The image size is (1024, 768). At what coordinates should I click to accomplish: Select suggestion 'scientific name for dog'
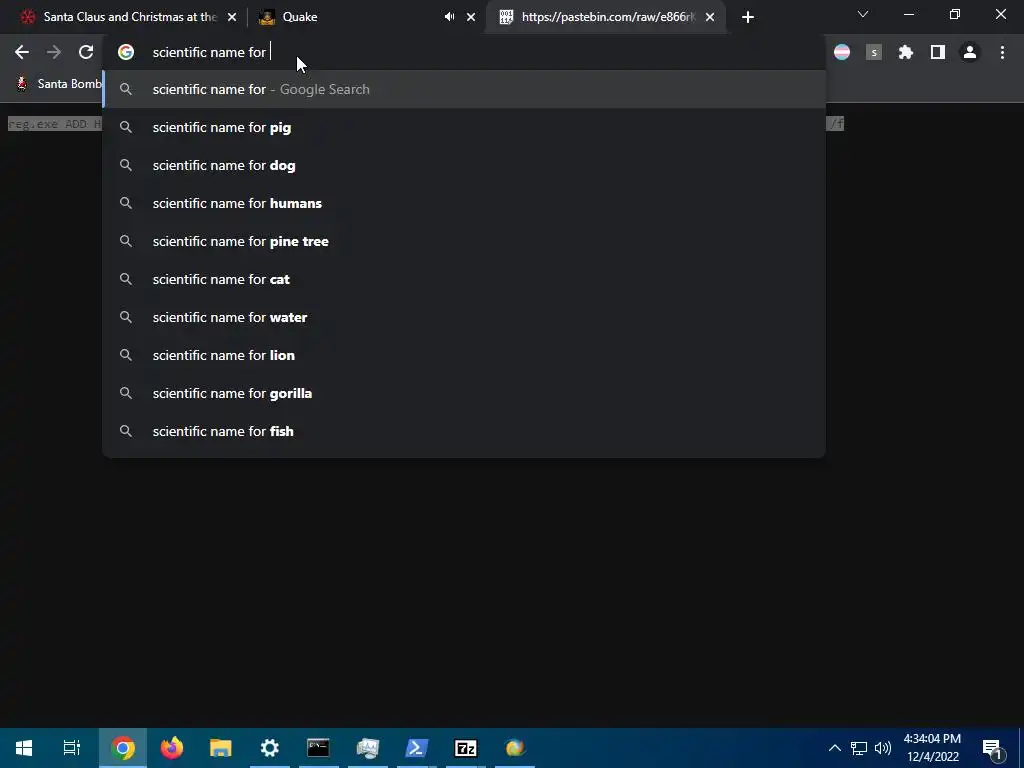[x=464, y=165]
